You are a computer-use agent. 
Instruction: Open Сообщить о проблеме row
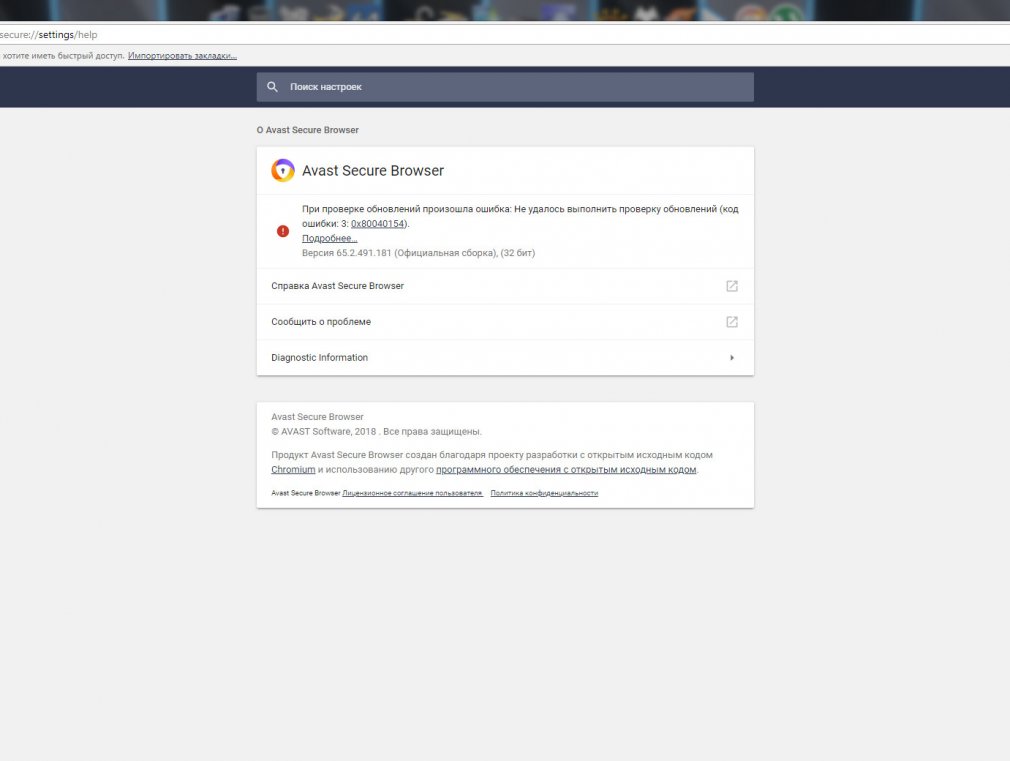click(505, 322)
